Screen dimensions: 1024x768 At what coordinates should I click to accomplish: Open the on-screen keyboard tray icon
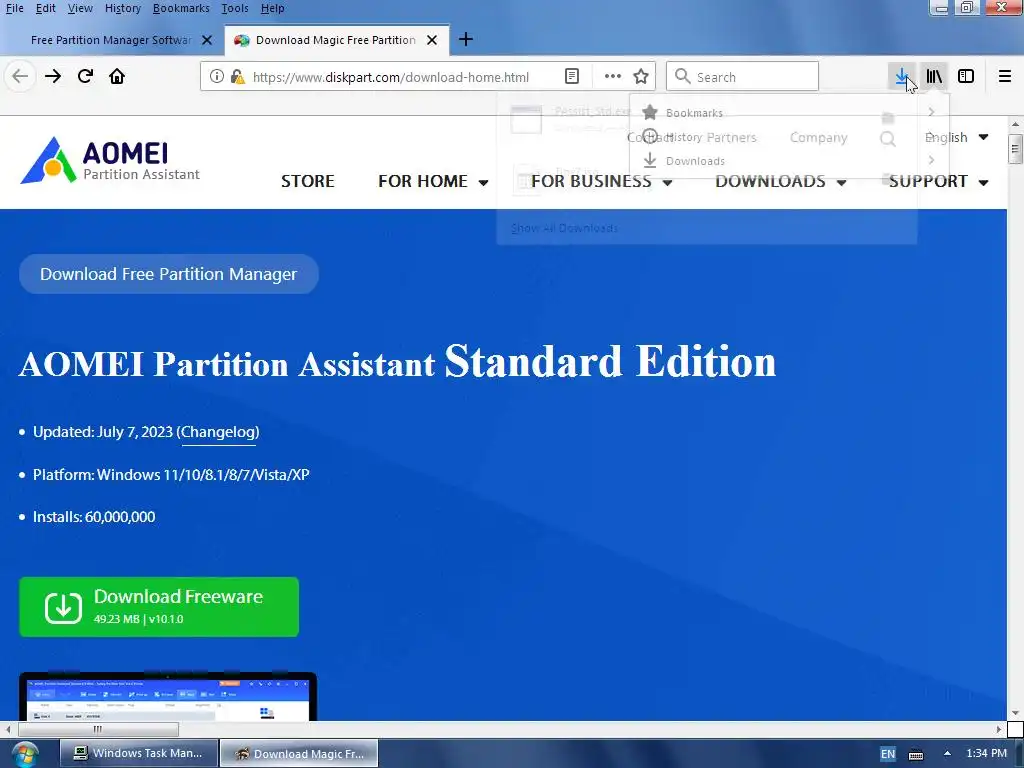(x=916, y=754)
